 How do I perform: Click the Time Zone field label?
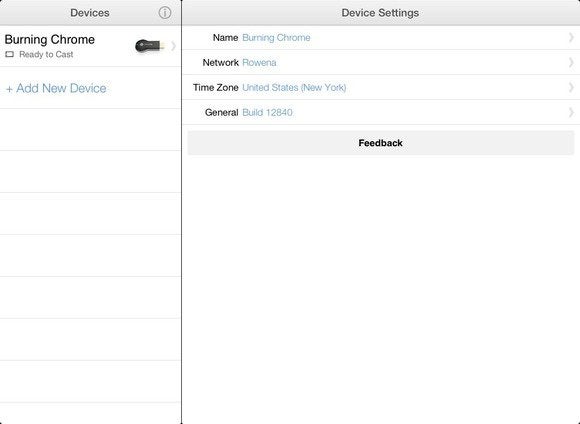tap(215, 88)
